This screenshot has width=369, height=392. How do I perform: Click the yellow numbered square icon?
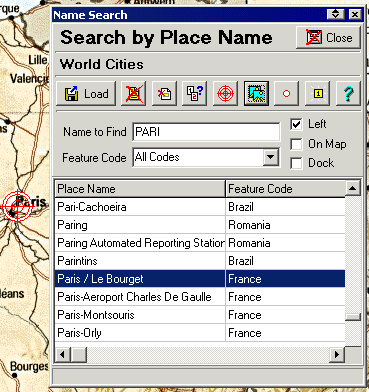[x=317, y=94]
